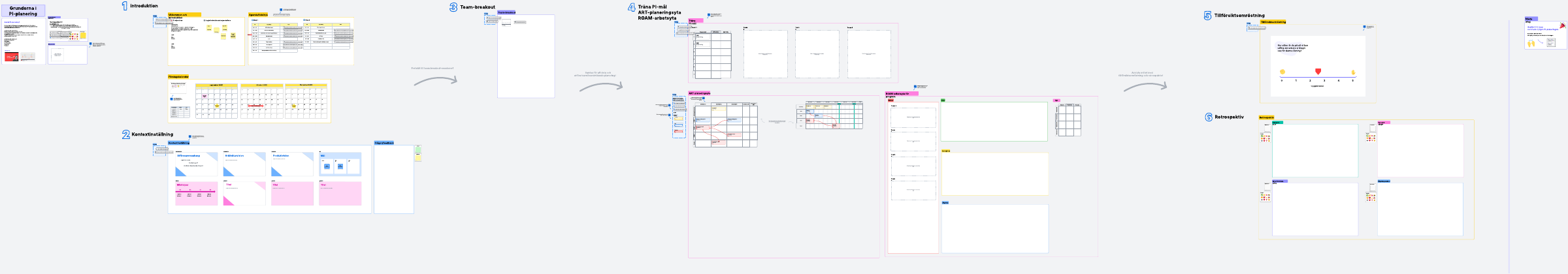
Task: Select the curved arrow leading to Tillförsiktsomröstning
Action: click(x=1145, y=85)
